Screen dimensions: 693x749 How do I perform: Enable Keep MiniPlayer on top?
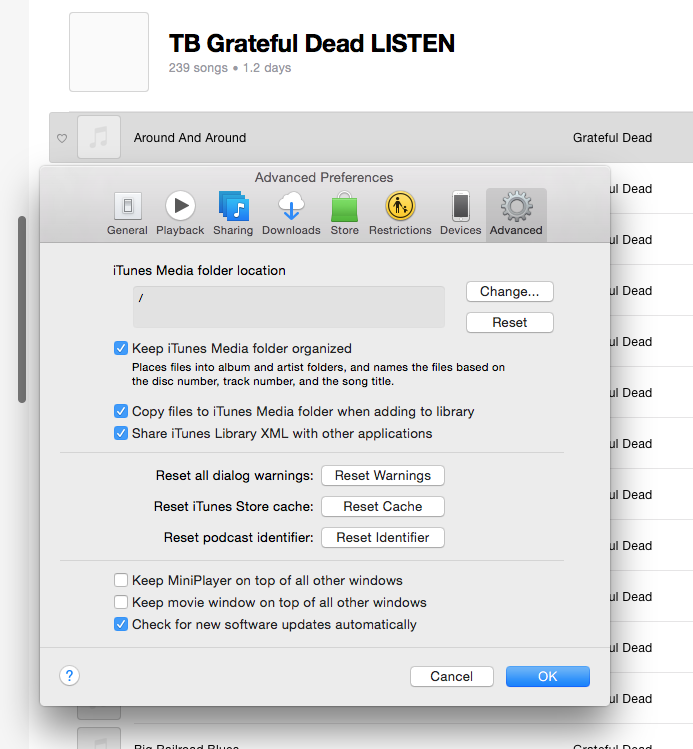(x=121, y=580)
